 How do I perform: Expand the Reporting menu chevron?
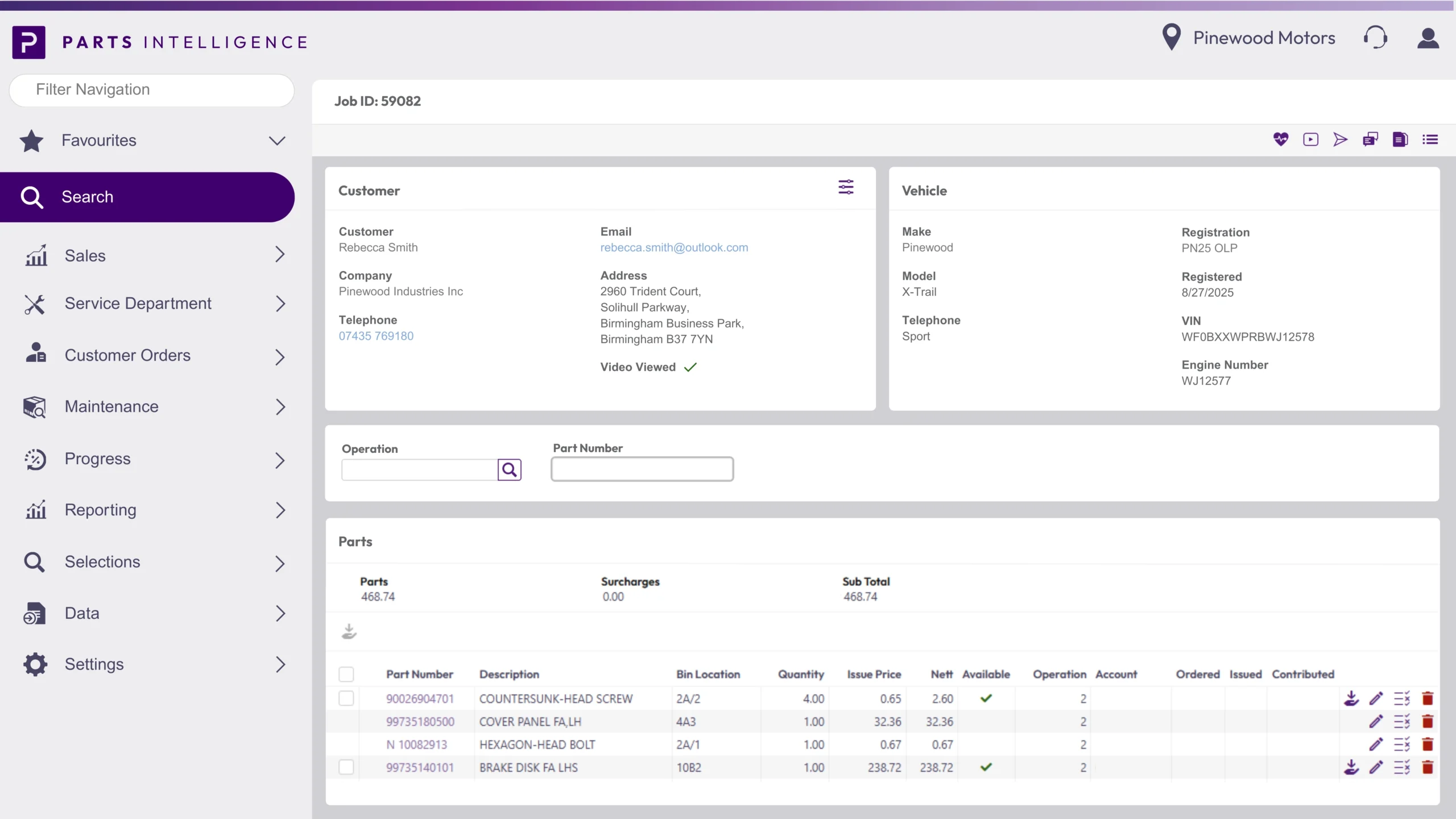pos(279,510)
